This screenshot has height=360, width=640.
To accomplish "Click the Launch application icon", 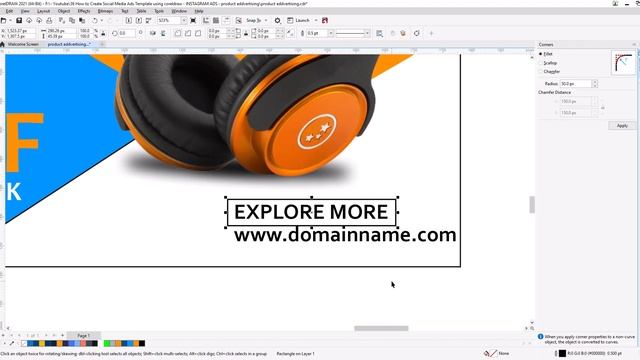I will coord(290,20).
